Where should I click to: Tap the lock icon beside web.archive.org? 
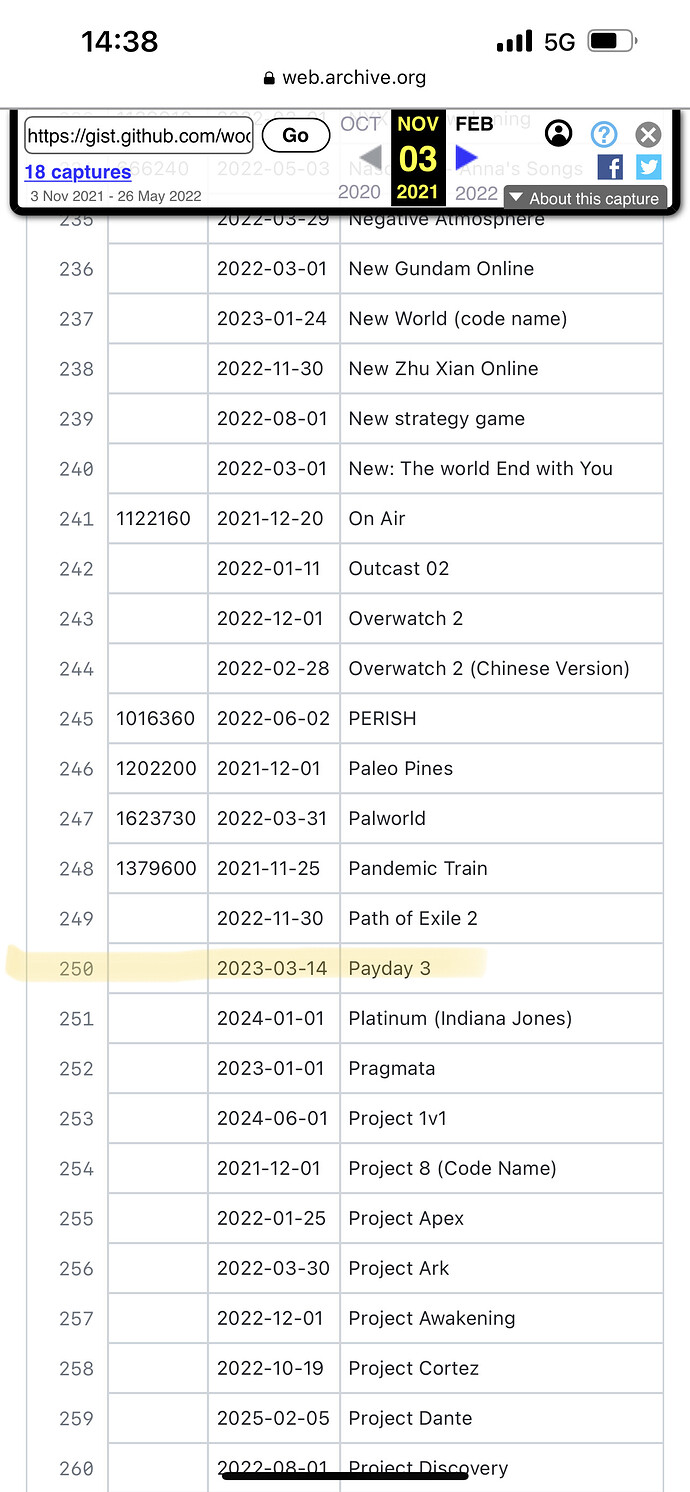268,78
